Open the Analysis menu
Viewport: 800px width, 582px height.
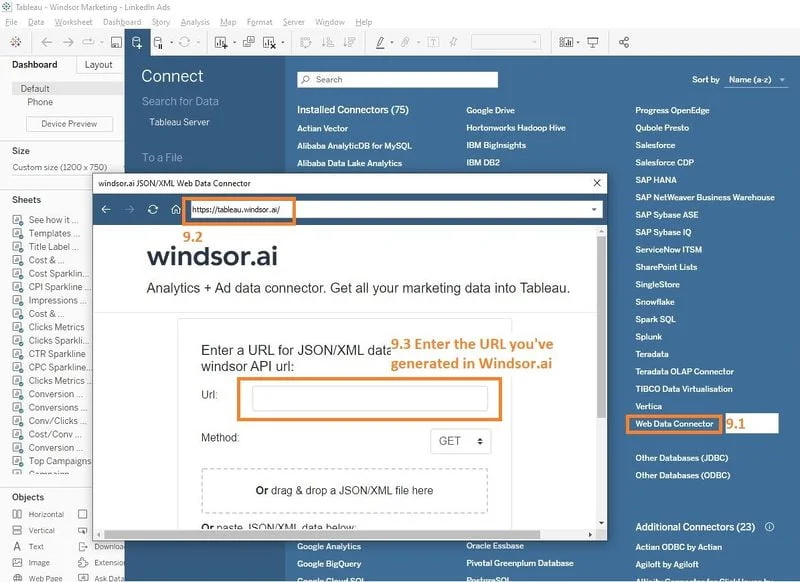point(195,22)
